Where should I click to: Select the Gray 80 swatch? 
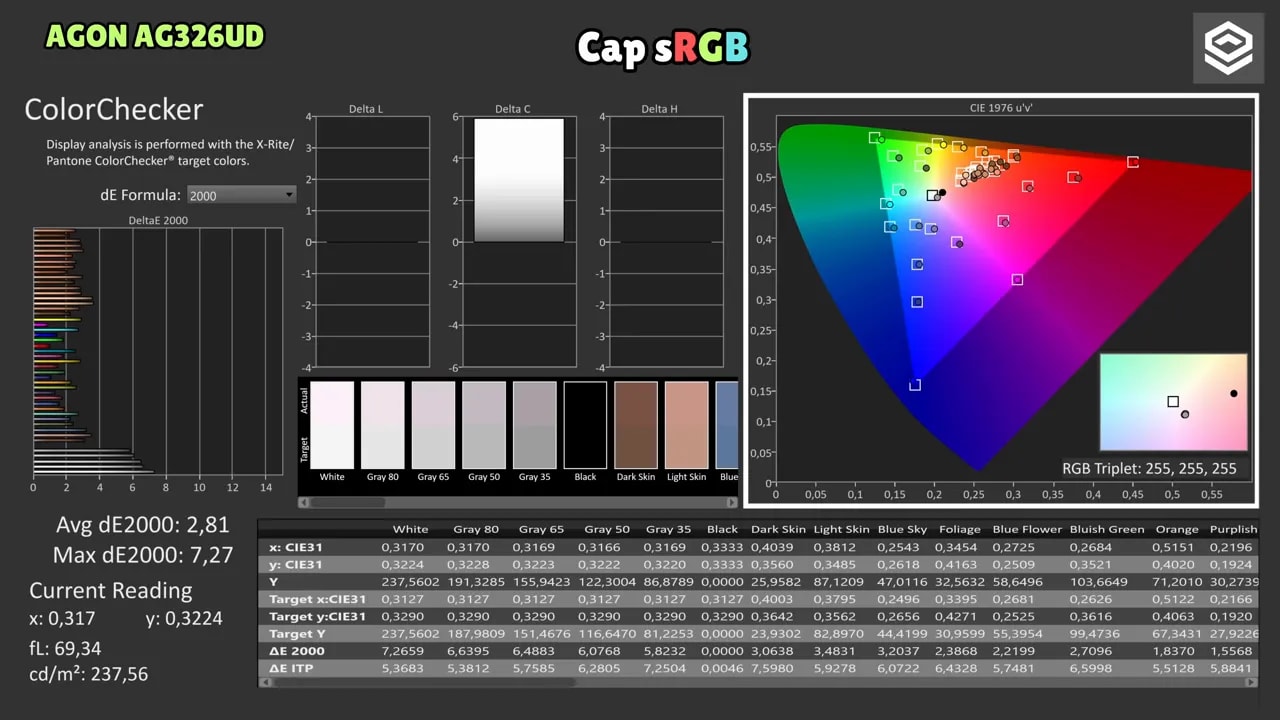tap(383, 425)
